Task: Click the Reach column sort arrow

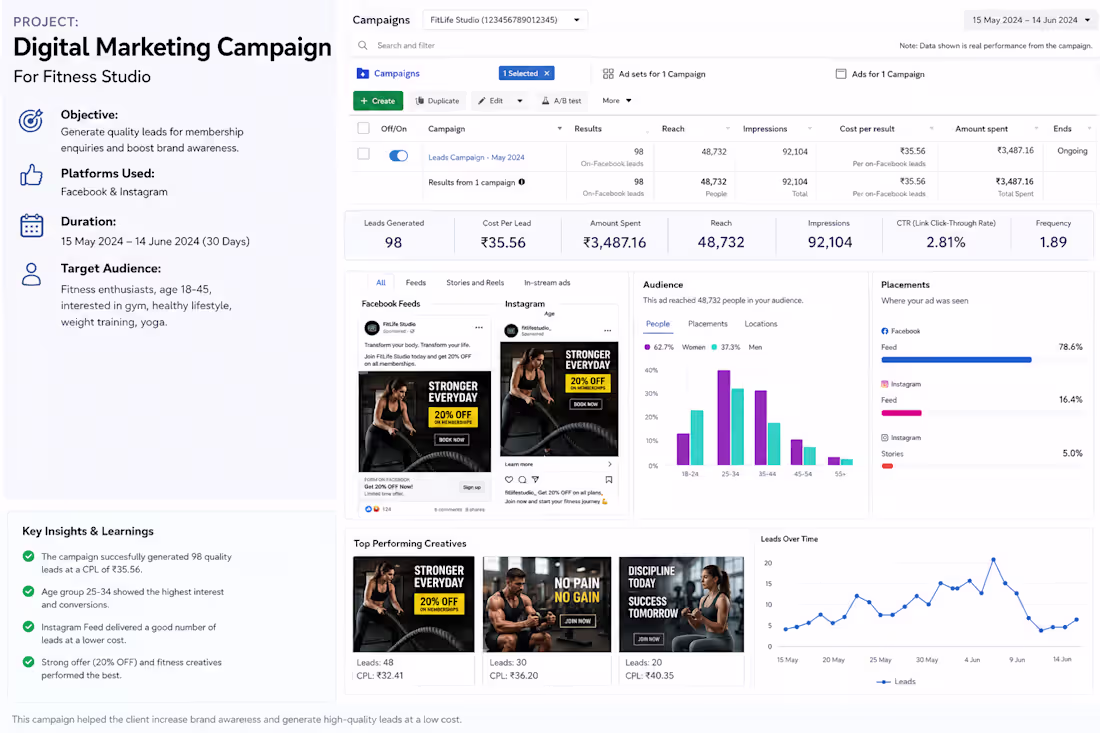Action: pyautogui.click(x=727, y=129)
